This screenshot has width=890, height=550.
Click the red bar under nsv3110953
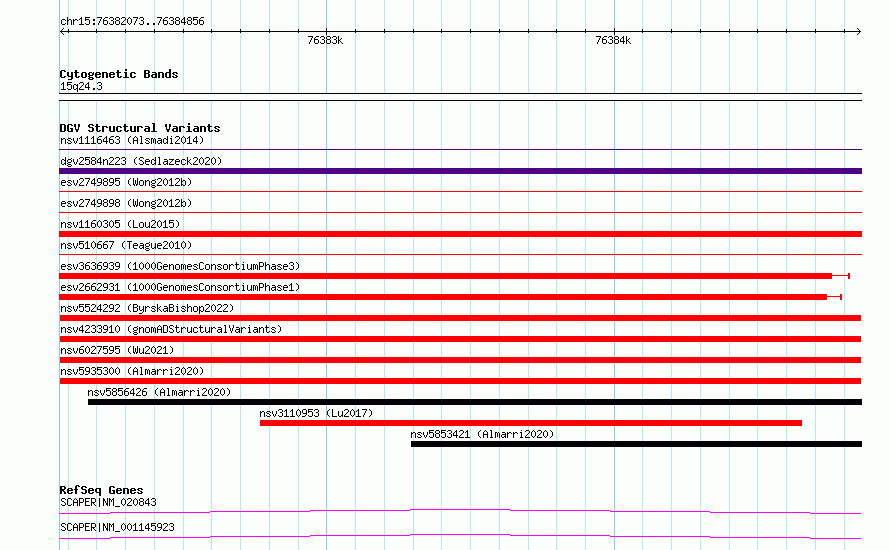pyautogui.click(x=531, y=423)
